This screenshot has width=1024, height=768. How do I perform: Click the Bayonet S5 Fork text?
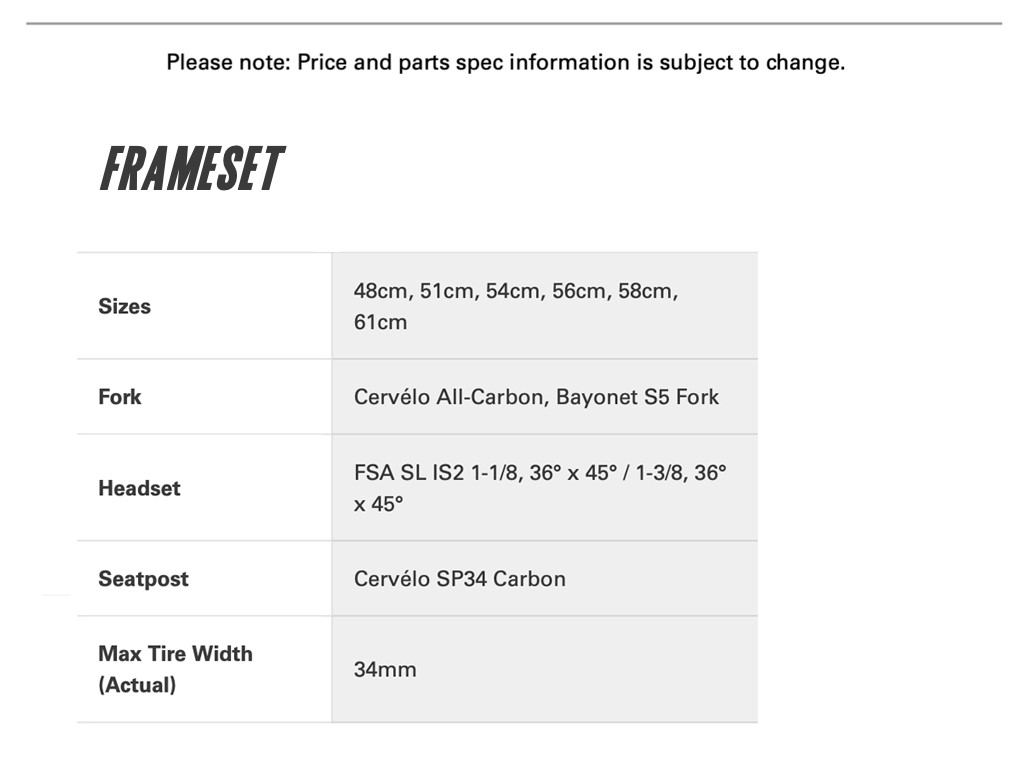[637, 397]
